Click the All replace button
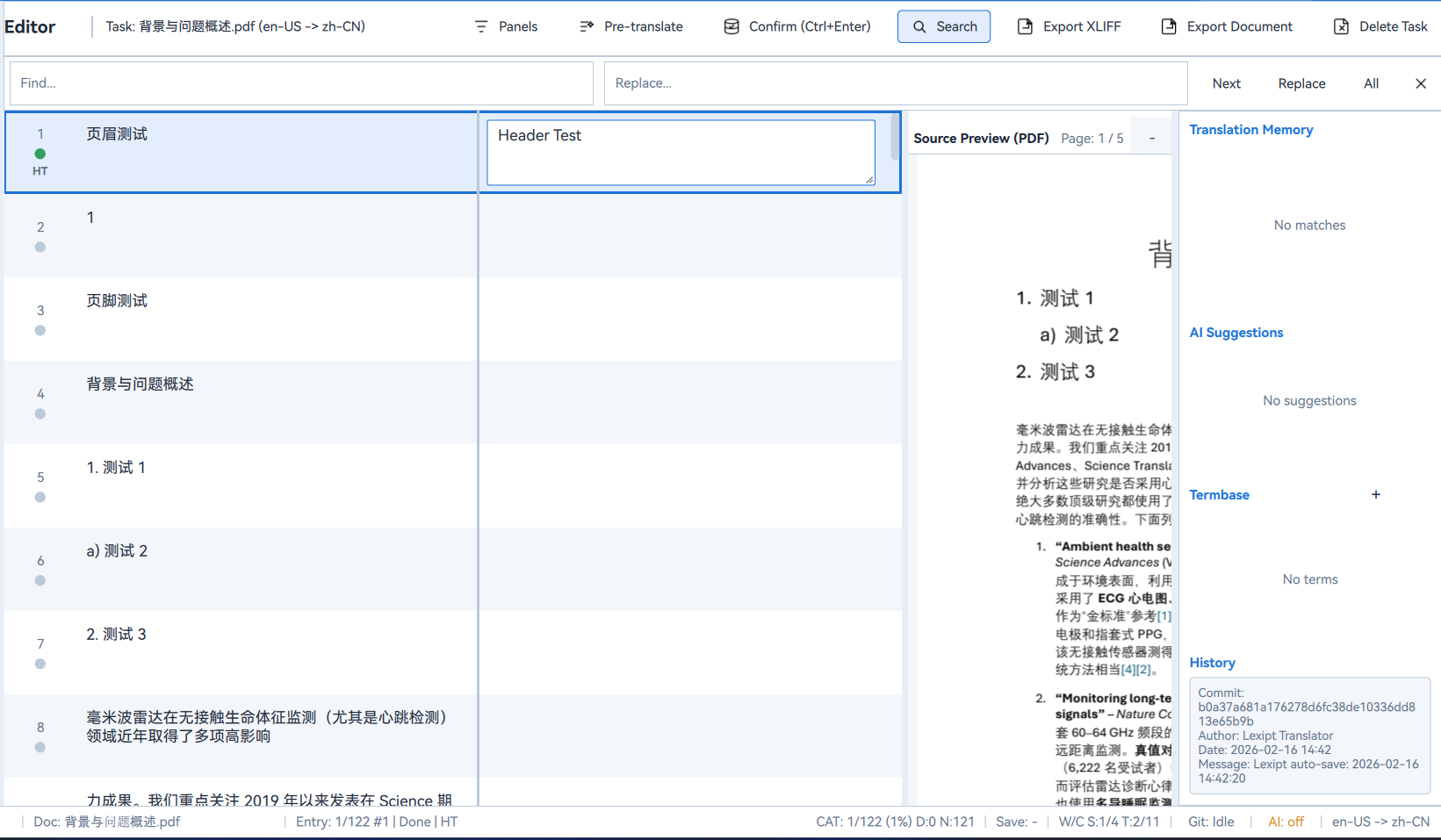The height and width of the screenshot is (840, 1441). coord(1371,83)
